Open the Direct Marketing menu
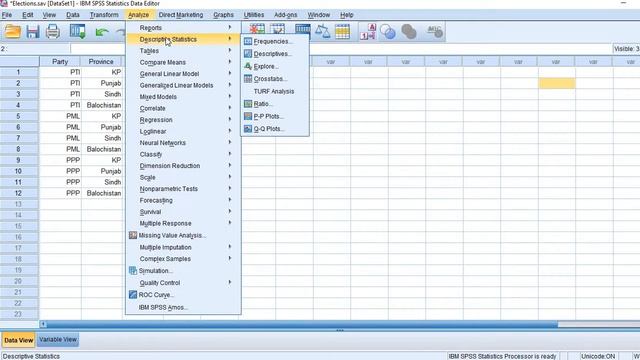The height and width of the screenshot is (360, 640). coord(181,15)
